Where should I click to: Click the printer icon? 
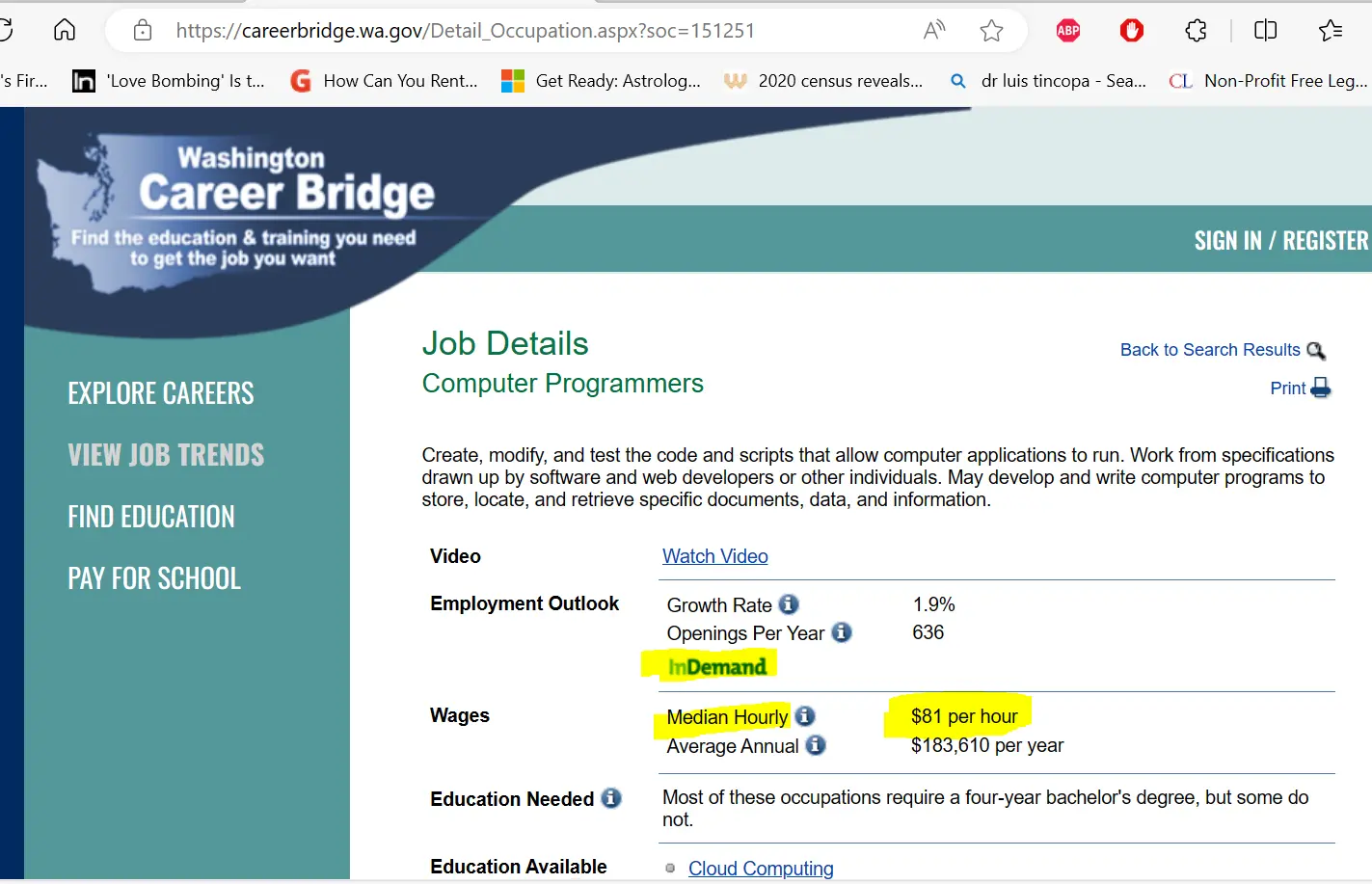tap(1321, 388)
